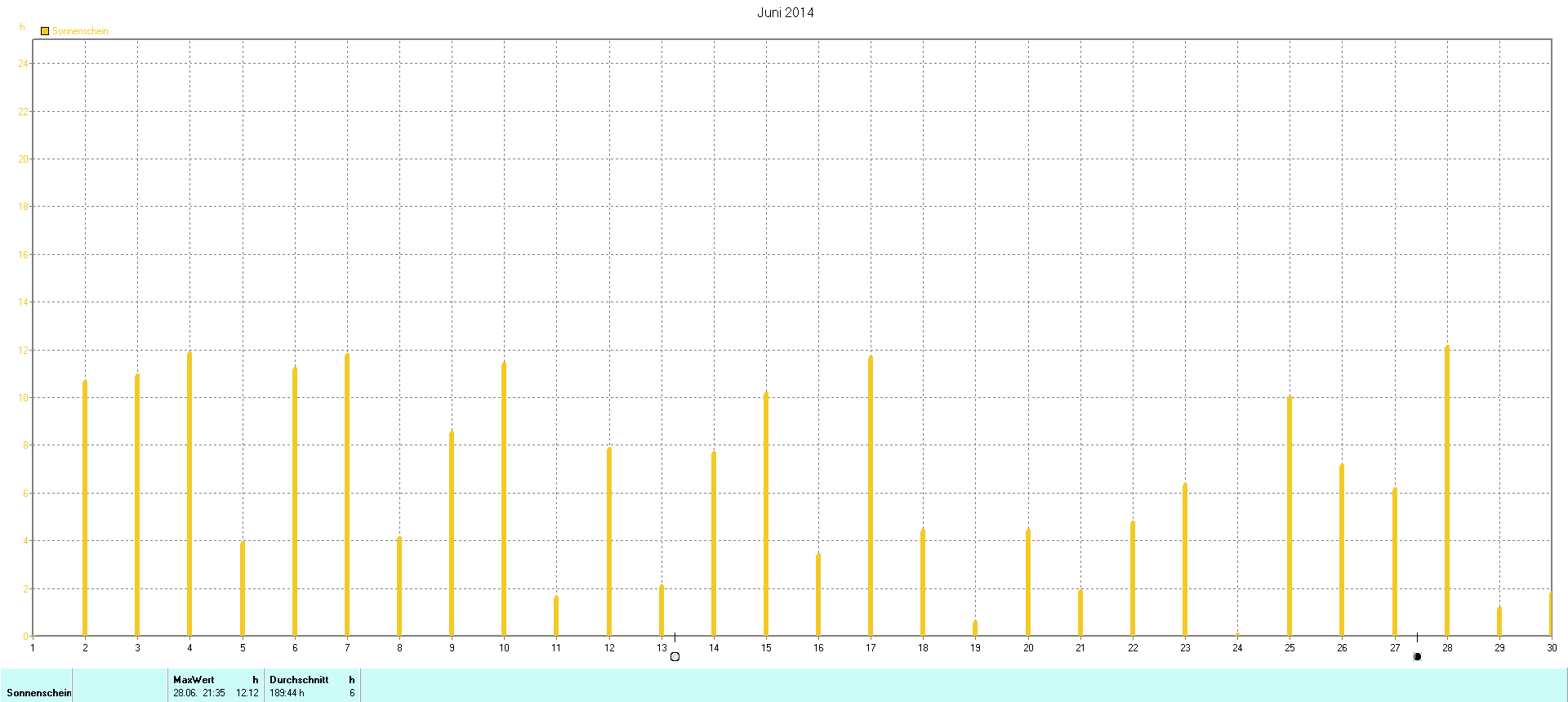Click the Durchschnitt column header
Viewport: 1568px width, 702px height.
pos(299,680)
